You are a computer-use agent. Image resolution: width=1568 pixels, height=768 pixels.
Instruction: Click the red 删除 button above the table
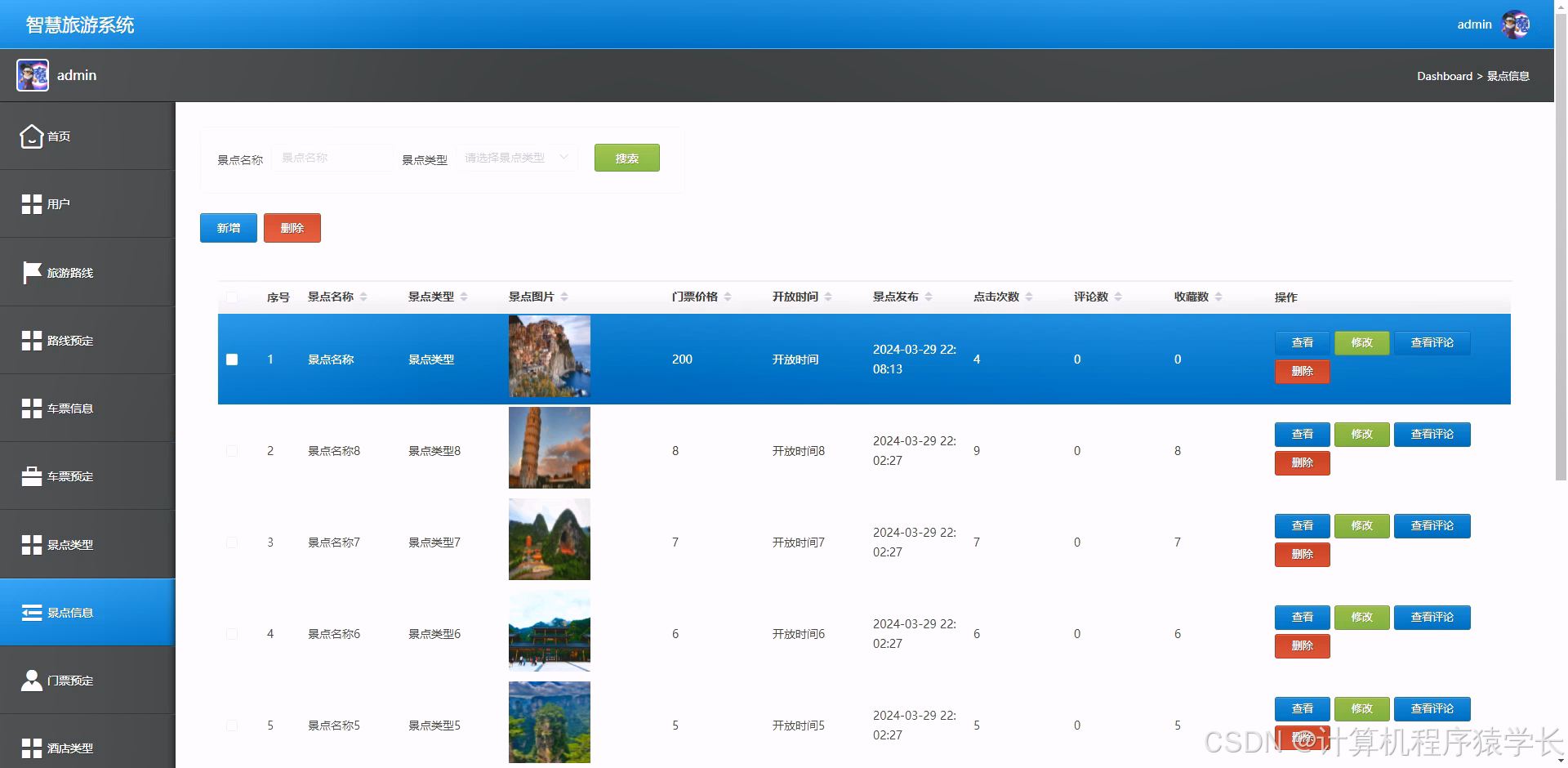pyautogui.click(x=292, y=228)
